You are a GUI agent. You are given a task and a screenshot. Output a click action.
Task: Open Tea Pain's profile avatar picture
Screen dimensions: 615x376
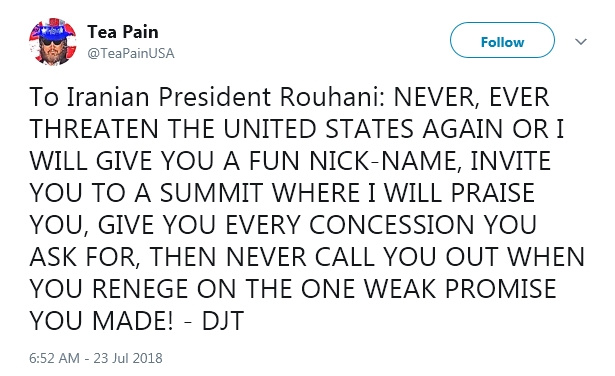[53, 42]
